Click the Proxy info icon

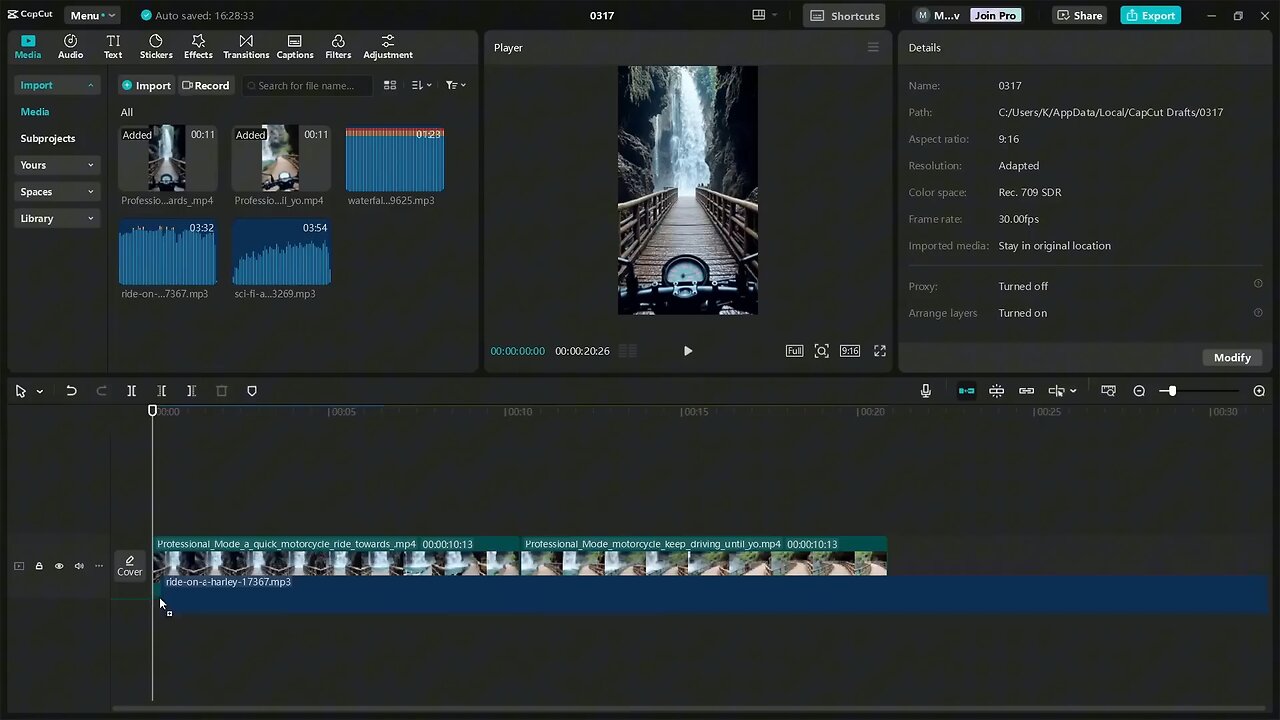[1258, 284]
